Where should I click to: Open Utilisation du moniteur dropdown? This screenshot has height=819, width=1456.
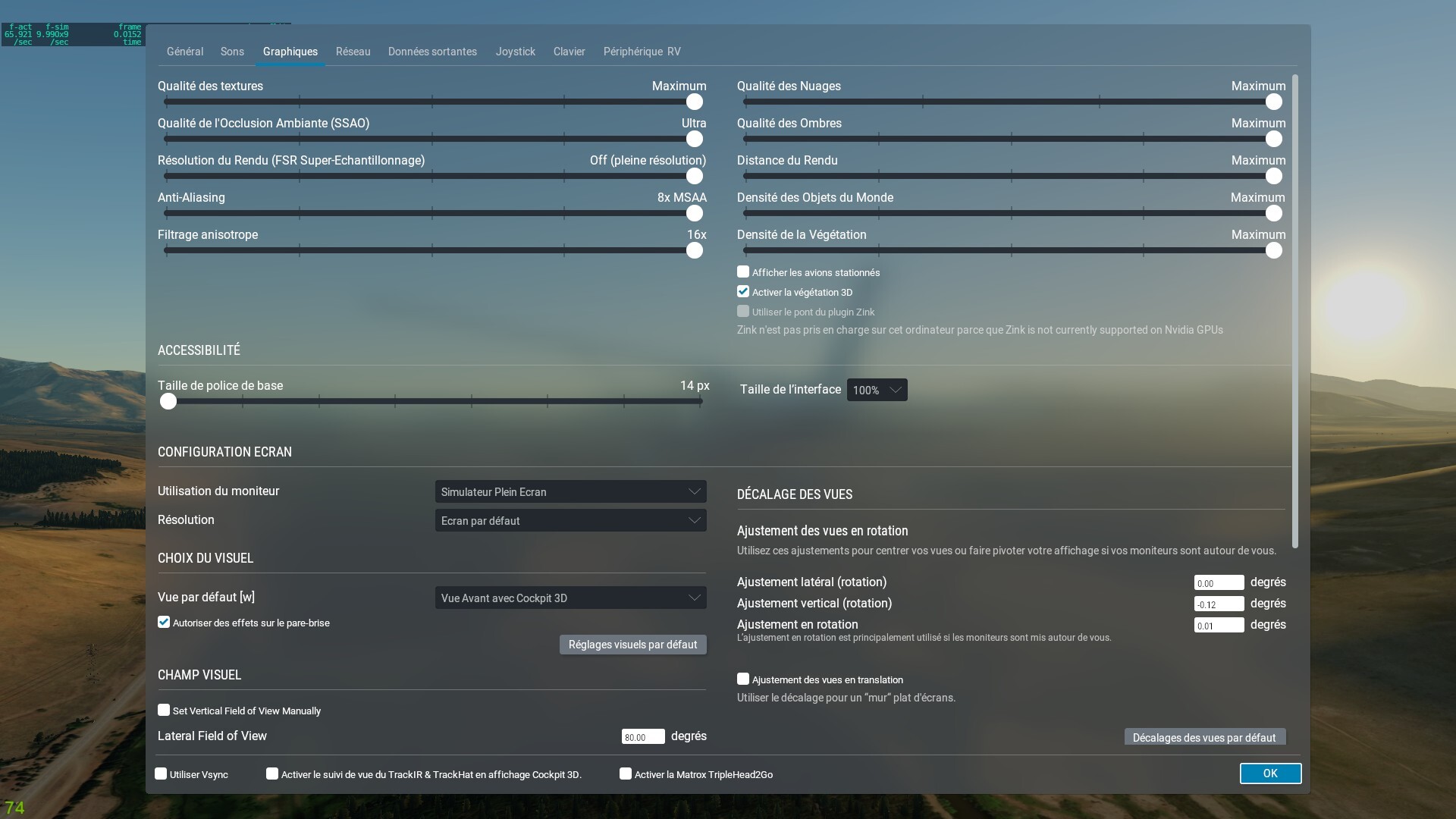pyautogui.click(x=570, y=491)
